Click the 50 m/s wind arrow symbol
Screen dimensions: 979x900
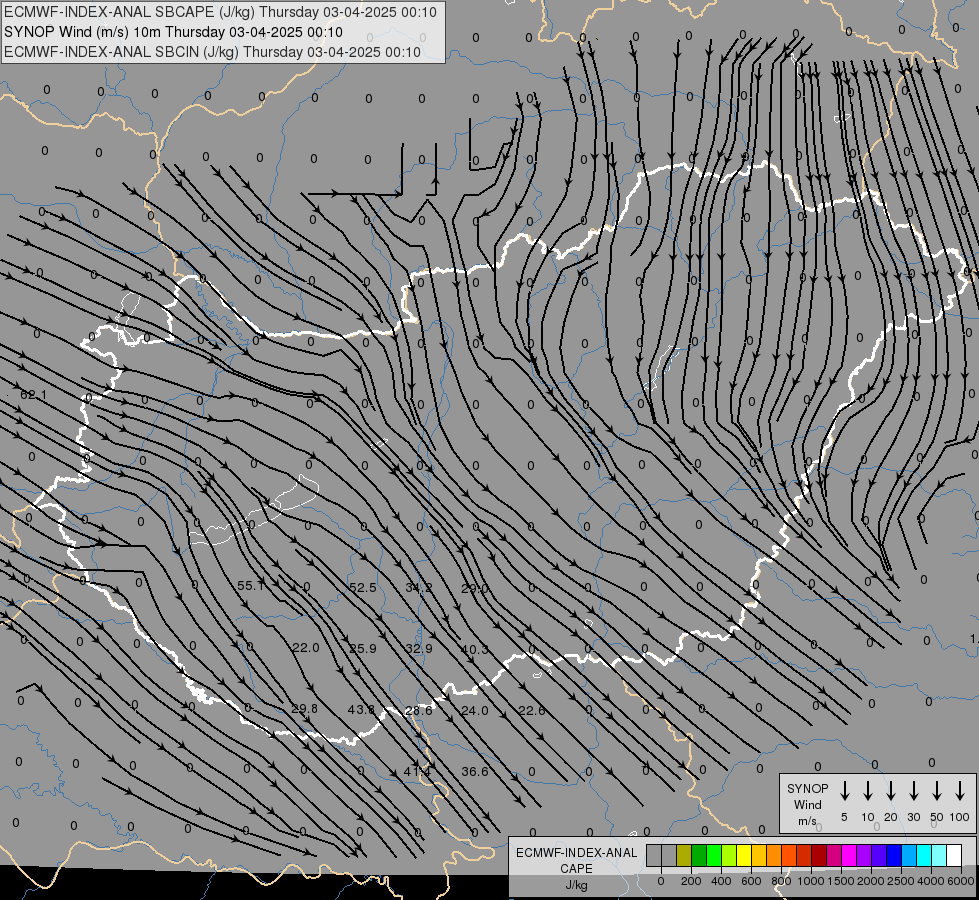pos(937,791)
